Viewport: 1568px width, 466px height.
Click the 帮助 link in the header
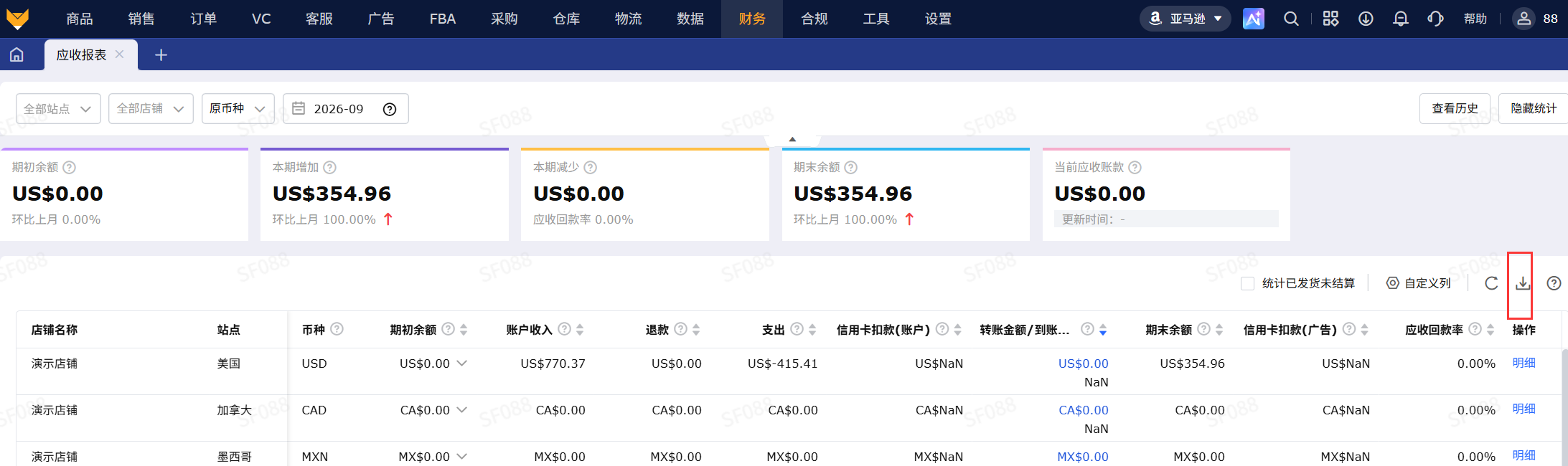(x=1475, y=19)
